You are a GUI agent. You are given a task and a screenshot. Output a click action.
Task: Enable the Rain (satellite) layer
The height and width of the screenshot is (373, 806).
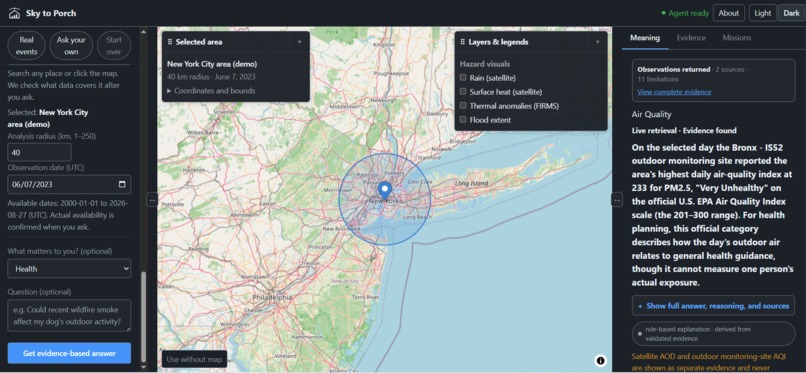tap(463, 78)
